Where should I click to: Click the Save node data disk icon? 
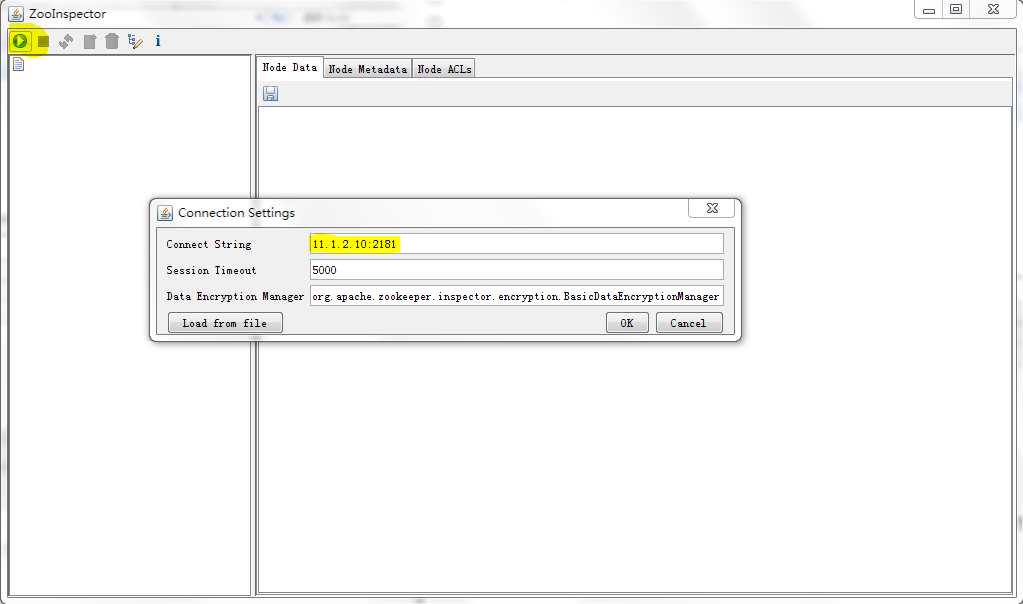click(x=270, y=92)
